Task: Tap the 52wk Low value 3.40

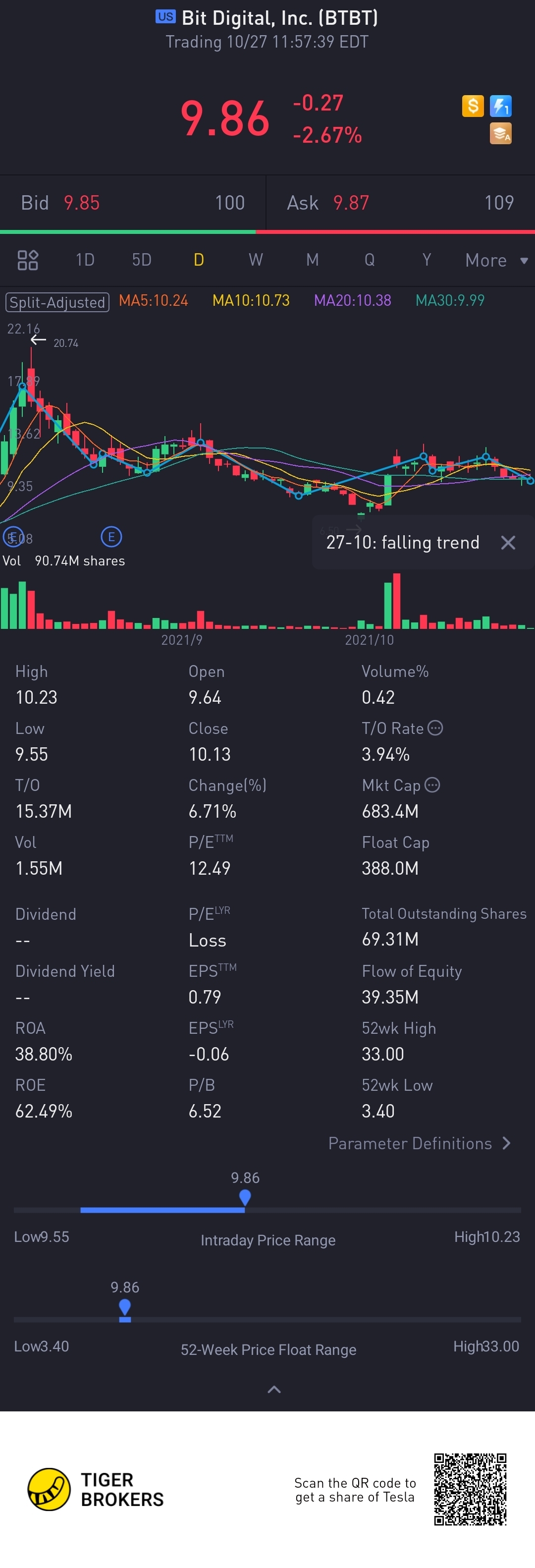Action: point(378,1111)
